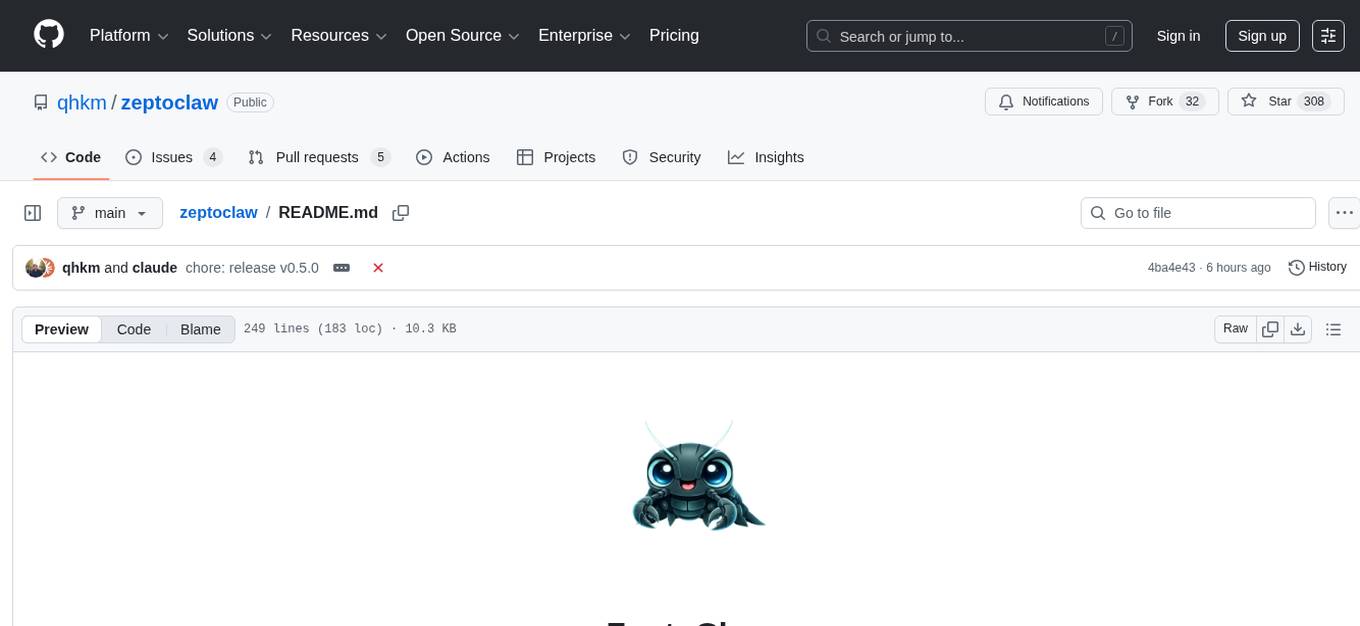Viewport: 1360px width, 626px height.
Task: Expand the Resources navigation dropdown
Action: (x=338, y=35)
